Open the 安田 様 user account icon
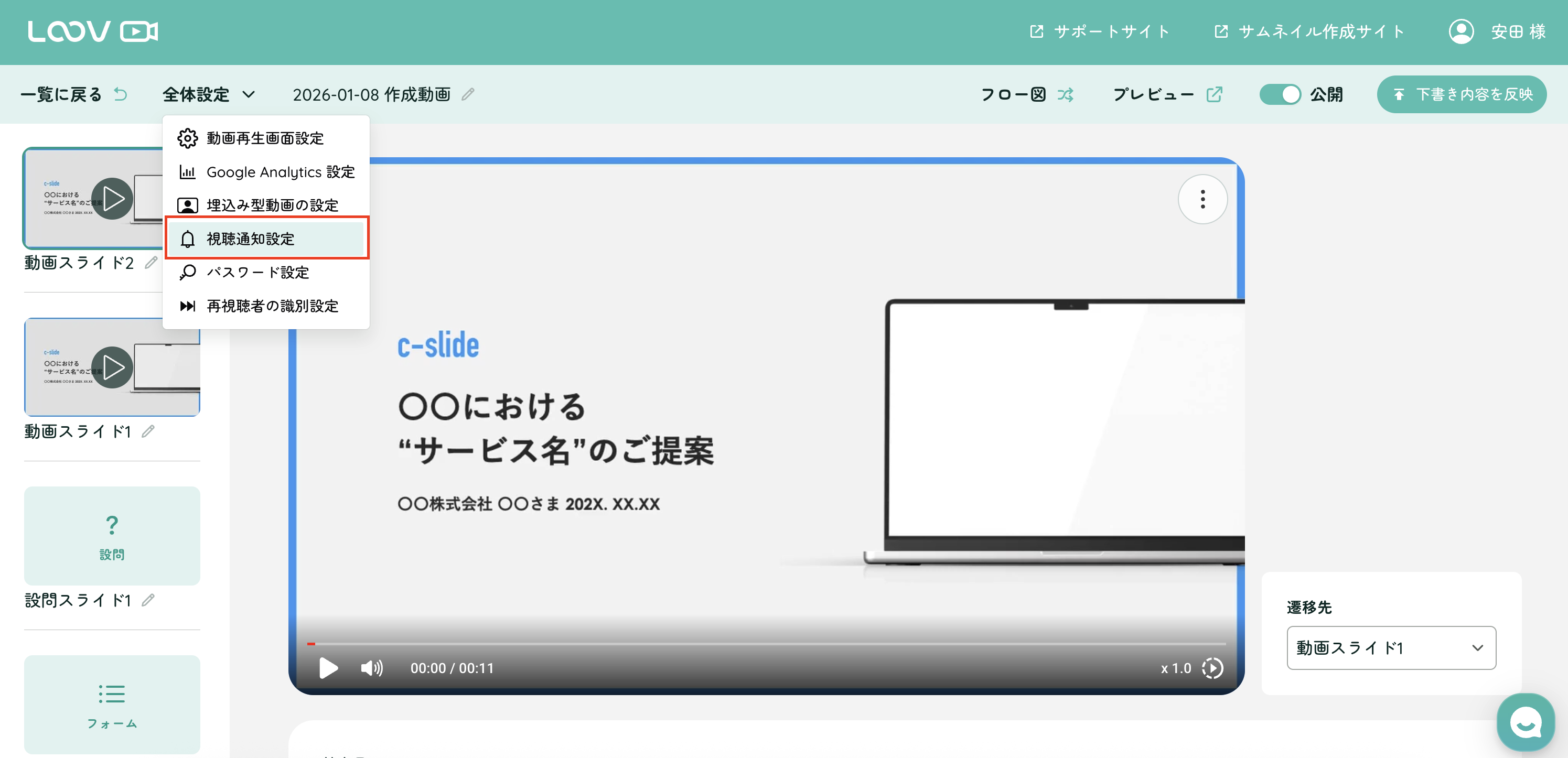 point(1460,31)
